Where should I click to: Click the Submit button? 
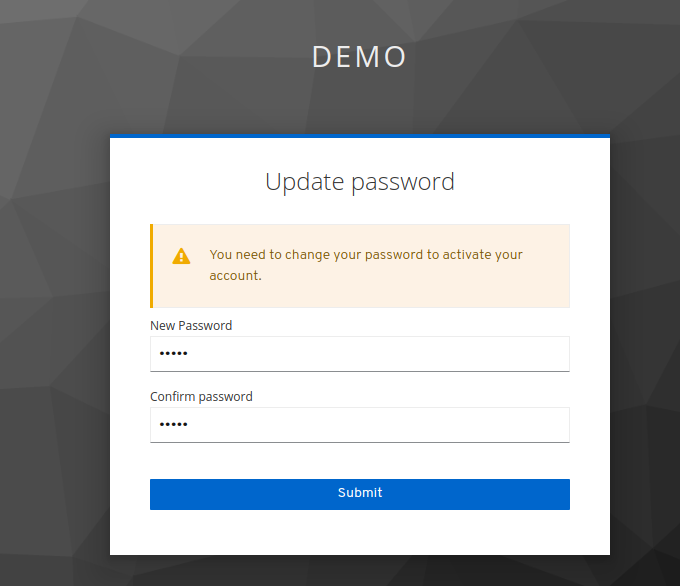point(360,494)
